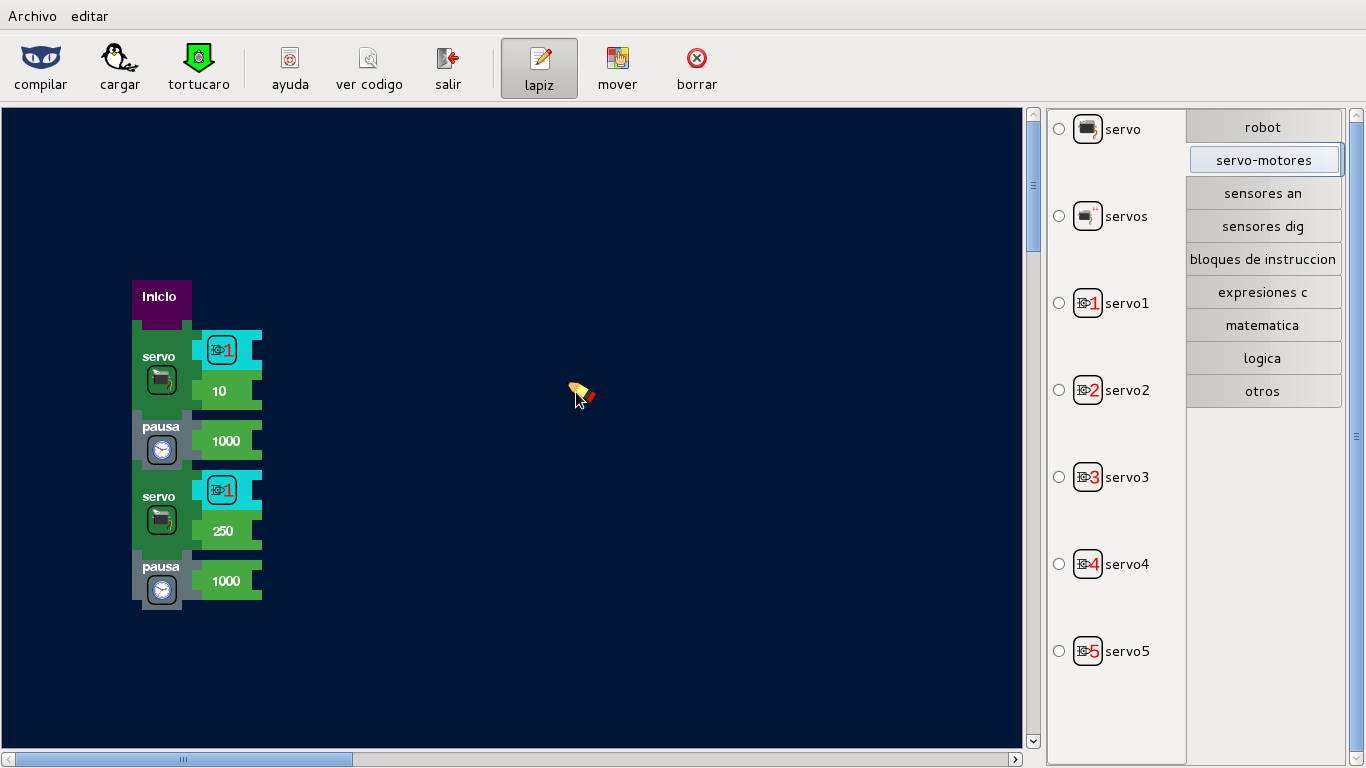Select the servo5 radio button
The height and width of the screenshot is (768, 1366).
pyautogui.click(x=1059, y=651)
